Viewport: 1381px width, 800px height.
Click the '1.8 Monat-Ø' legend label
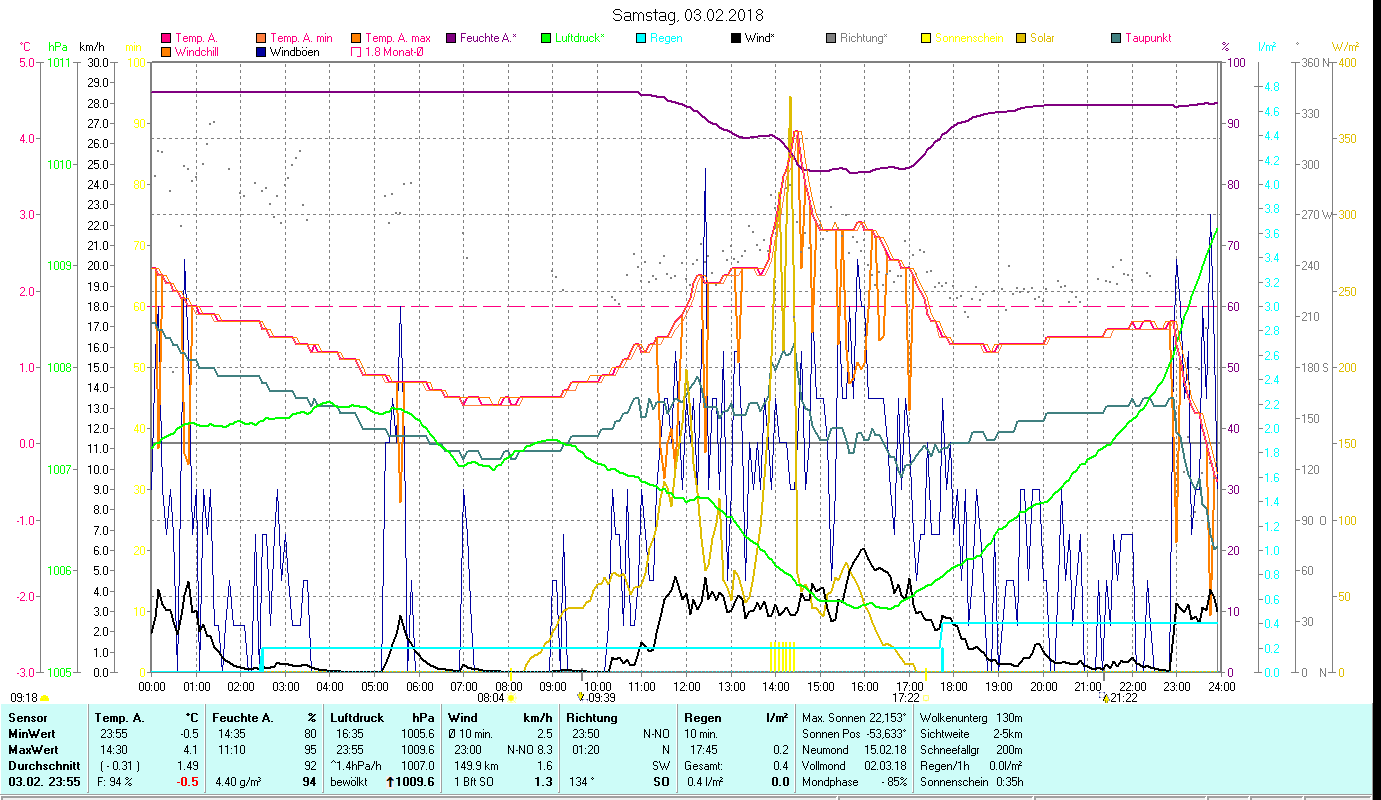tap(394, 52)
